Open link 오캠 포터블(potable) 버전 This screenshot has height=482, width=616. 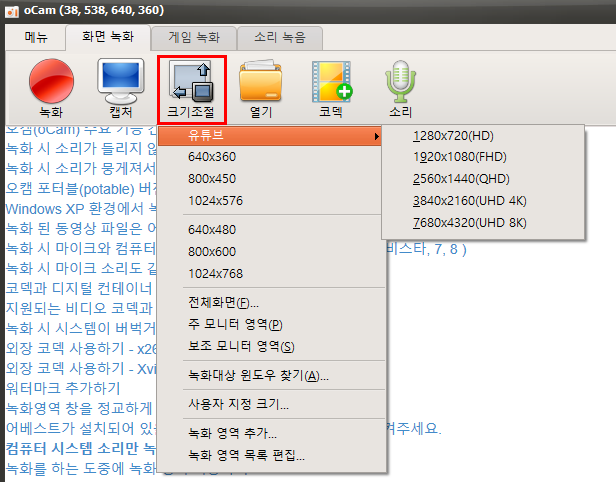(81, 189)
